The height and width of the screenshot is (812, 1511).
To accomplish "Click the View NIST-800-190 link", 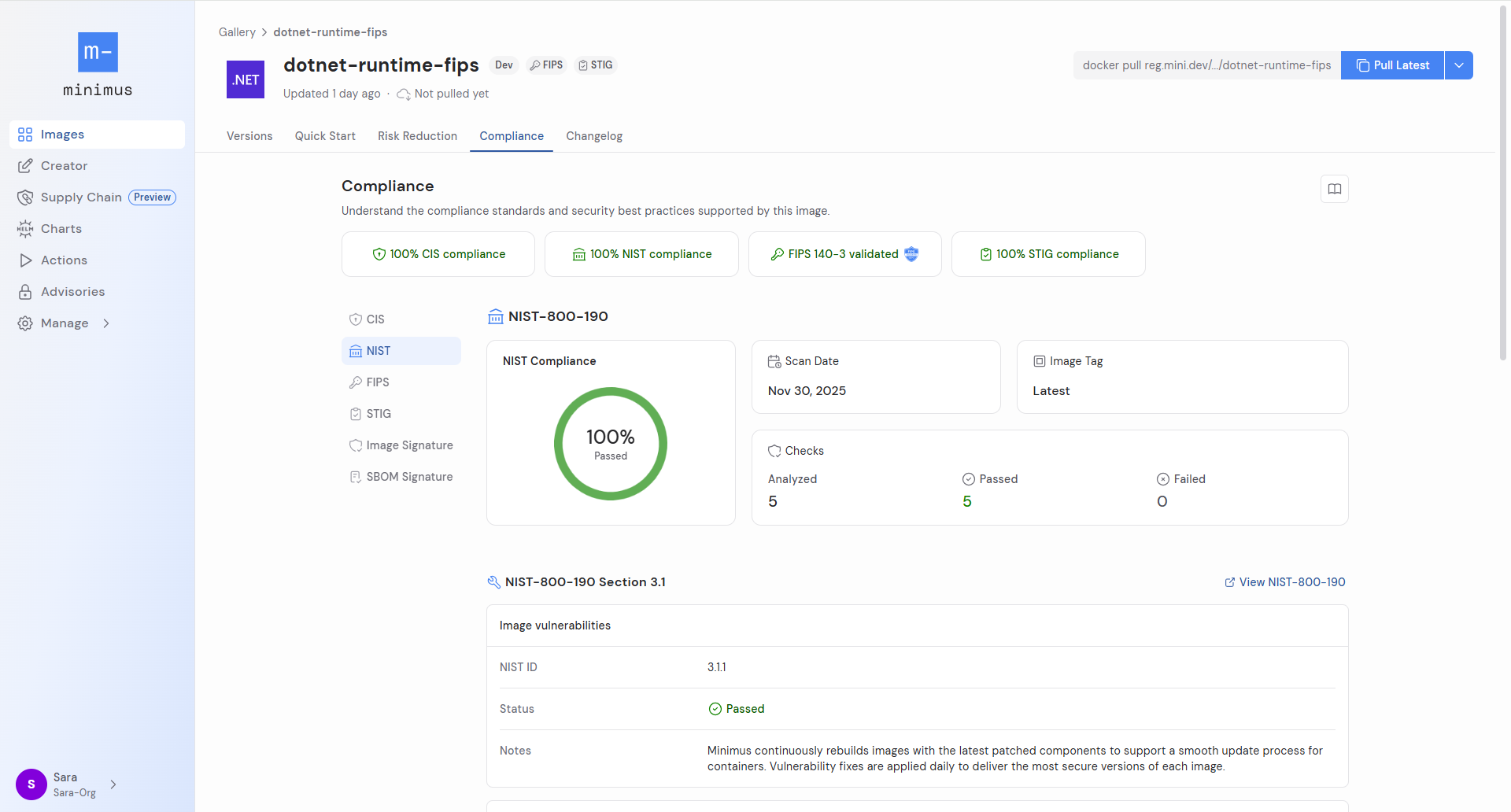I will point(1284,581).
